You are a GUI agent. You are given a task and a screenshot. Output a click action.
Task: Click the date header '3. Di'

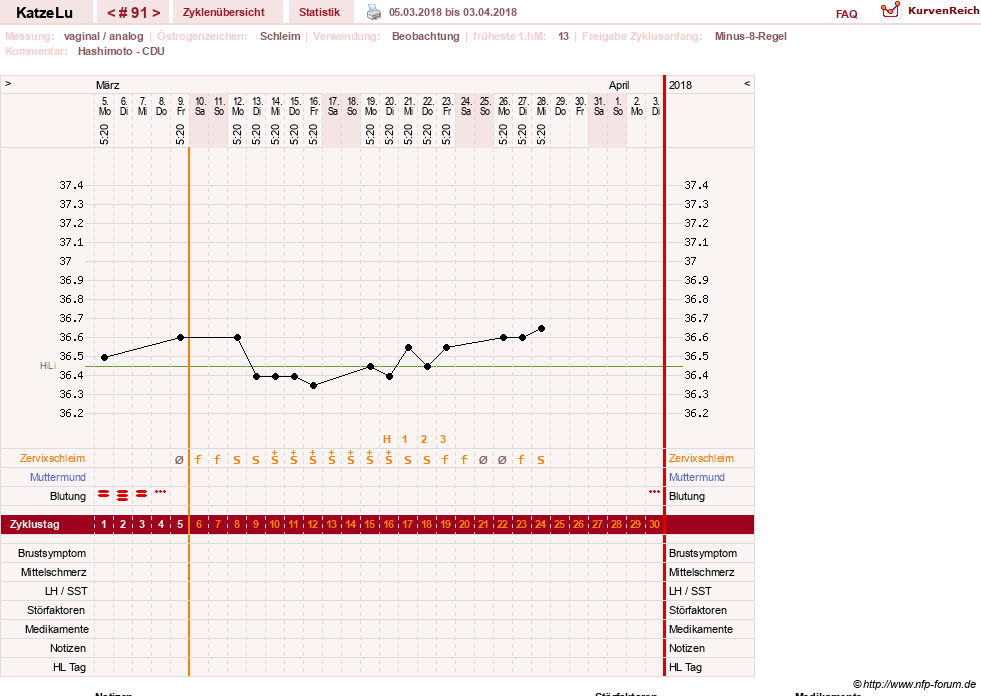click(656, 106)
